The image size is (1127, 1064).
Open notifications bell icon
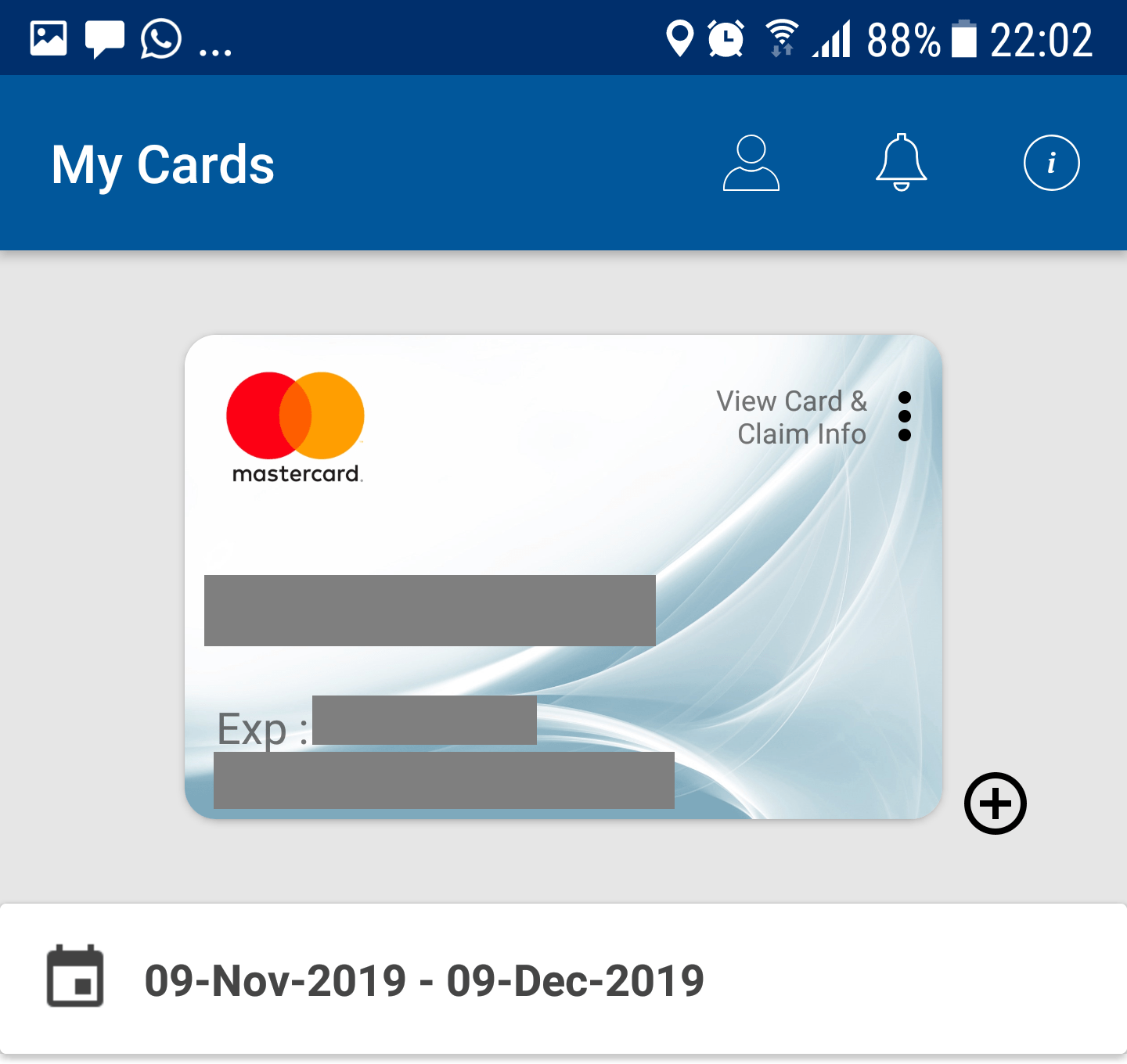tap(901, 162)
